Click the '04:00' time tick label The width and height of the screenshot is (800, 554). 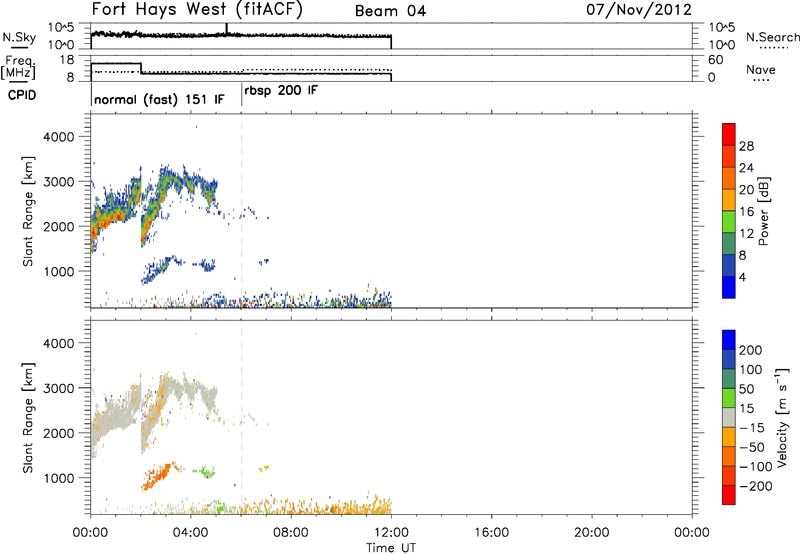pyautogui.click(x=191, y=533)
